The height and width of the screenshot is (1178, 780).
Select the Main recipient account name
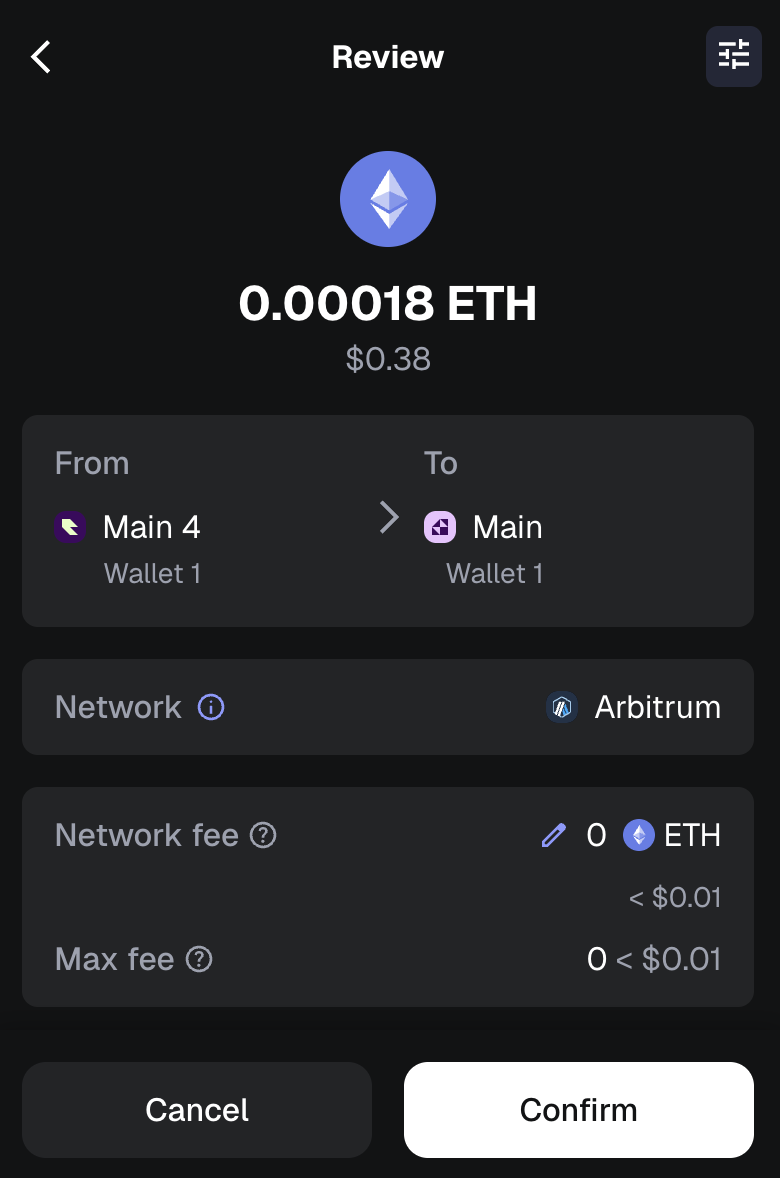click(507, 527)
